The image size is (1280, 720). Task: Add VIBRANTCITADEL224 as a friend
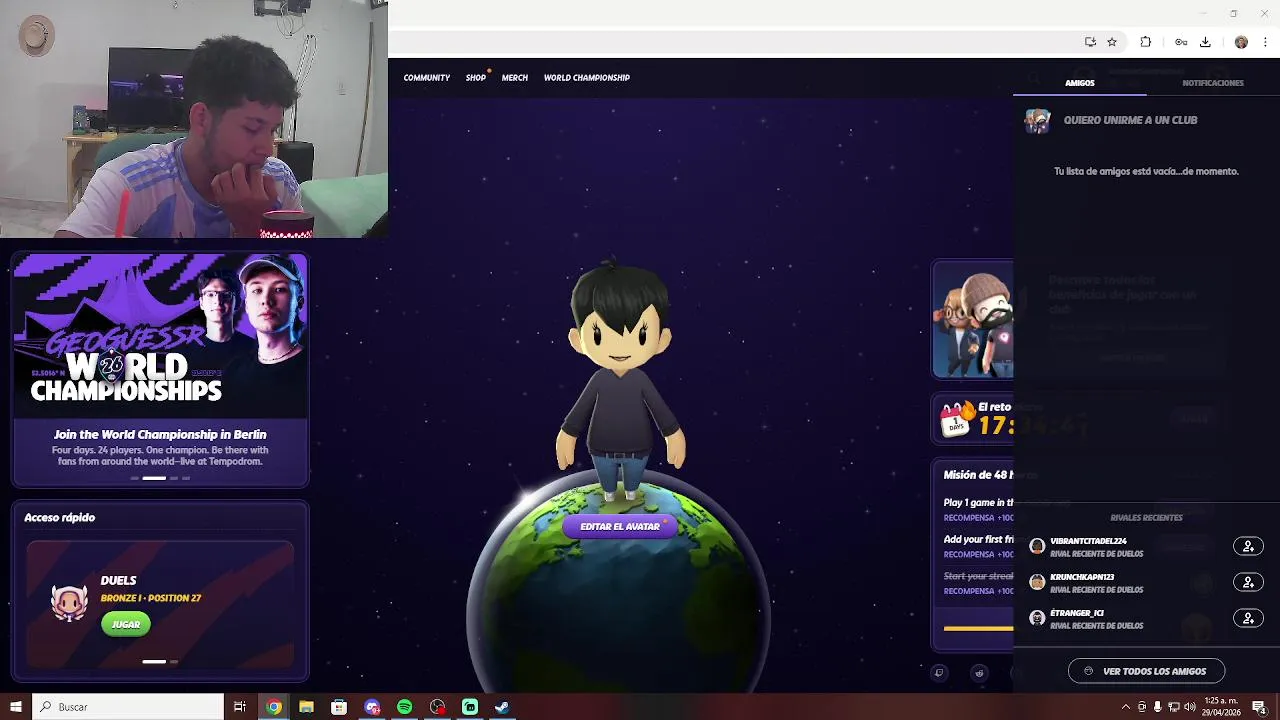click(1248, 546)
